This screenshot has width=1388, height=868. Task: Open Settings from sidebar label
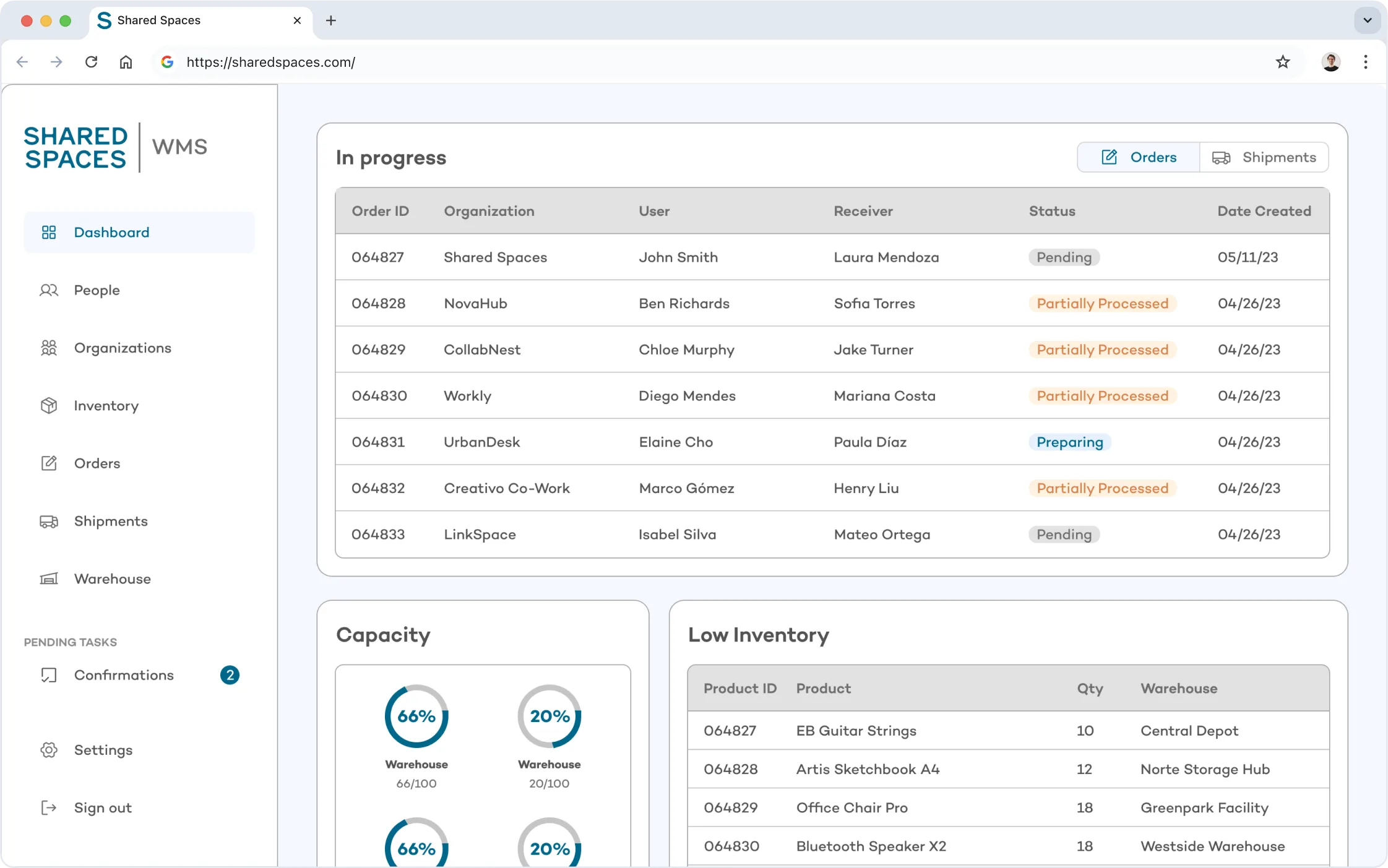(x=103, y=750)
